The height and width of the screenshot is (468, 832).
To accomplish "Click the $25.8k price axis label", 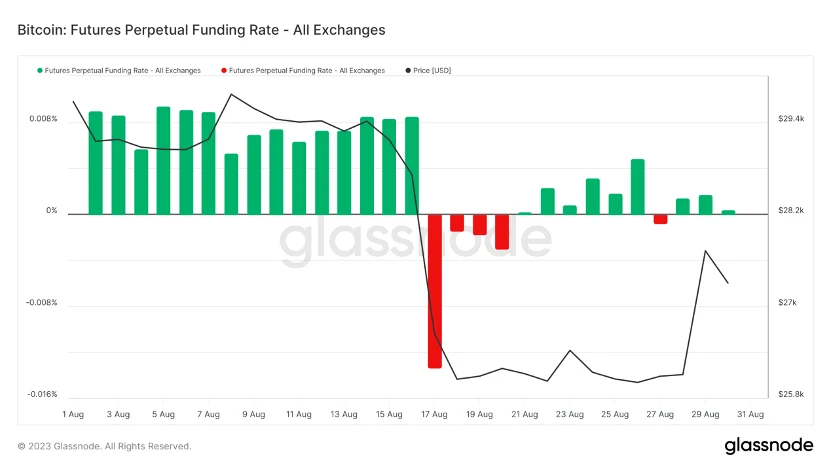I will click(x=791, y=394).
